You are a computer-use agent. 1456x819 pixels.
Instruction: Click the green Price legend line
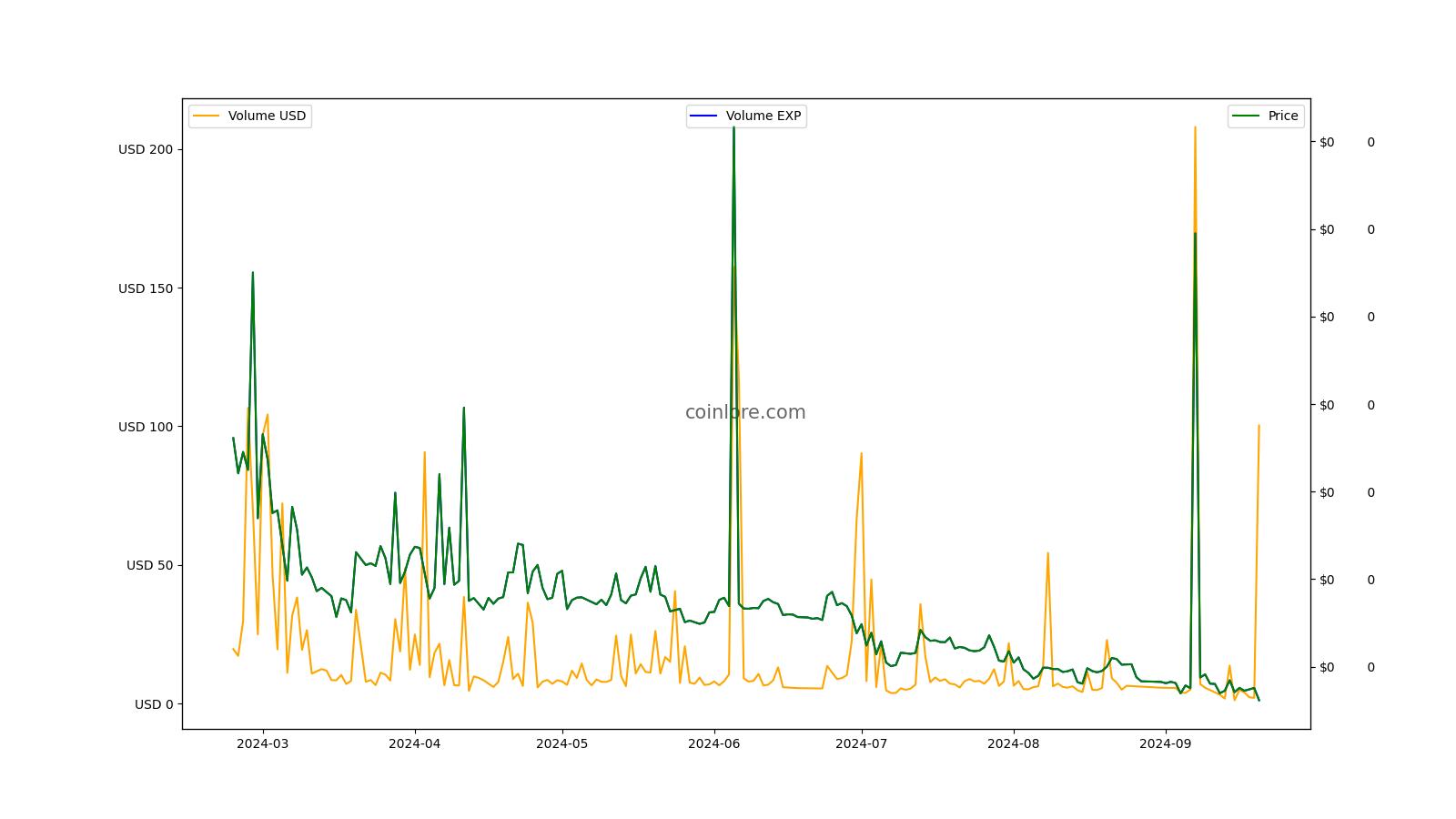pyautogui.click(x=1246, y=116)
